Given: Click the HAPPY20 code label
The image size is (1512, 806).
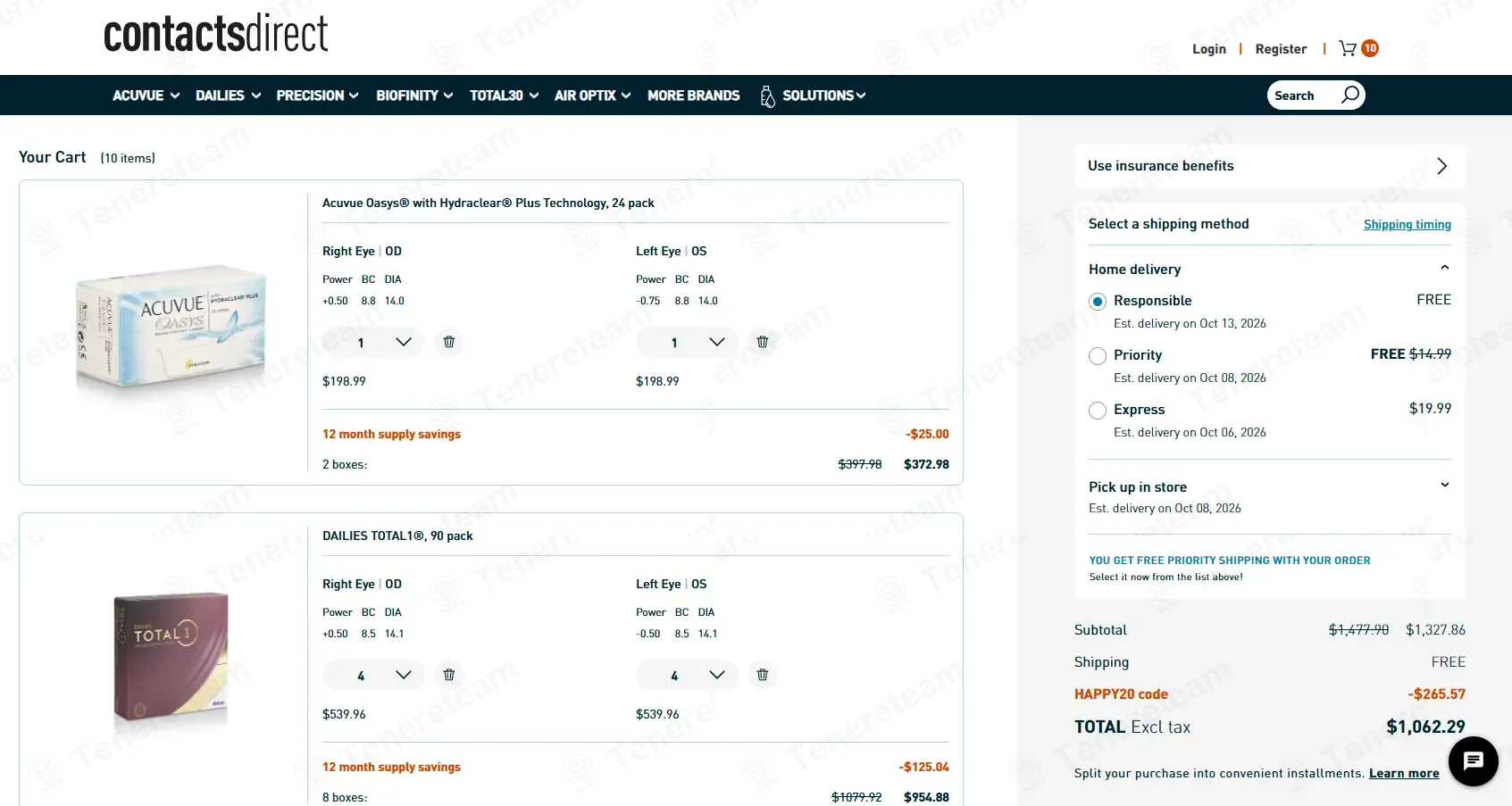Looking at the screenshot, I should click(1121, 694).
